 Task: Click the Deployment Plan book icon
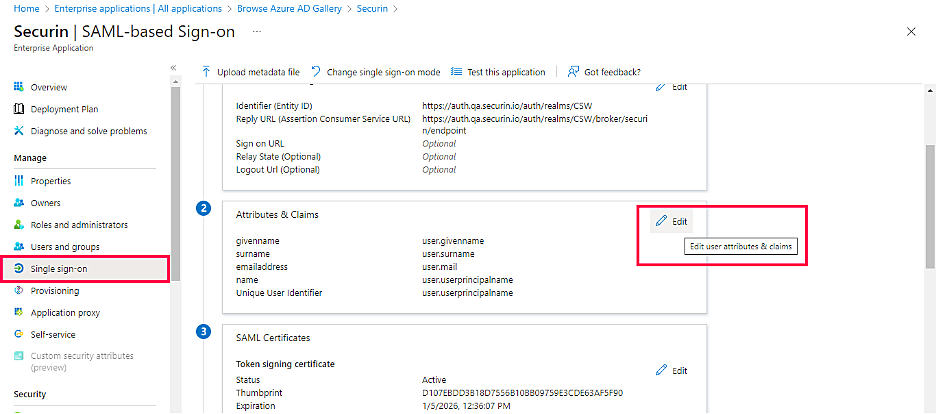tap(19, 109)
